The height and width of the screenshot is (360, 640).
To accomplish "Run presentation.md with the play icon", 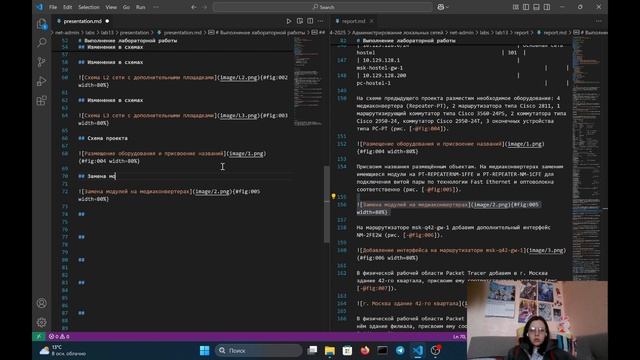I will (289, 21).
